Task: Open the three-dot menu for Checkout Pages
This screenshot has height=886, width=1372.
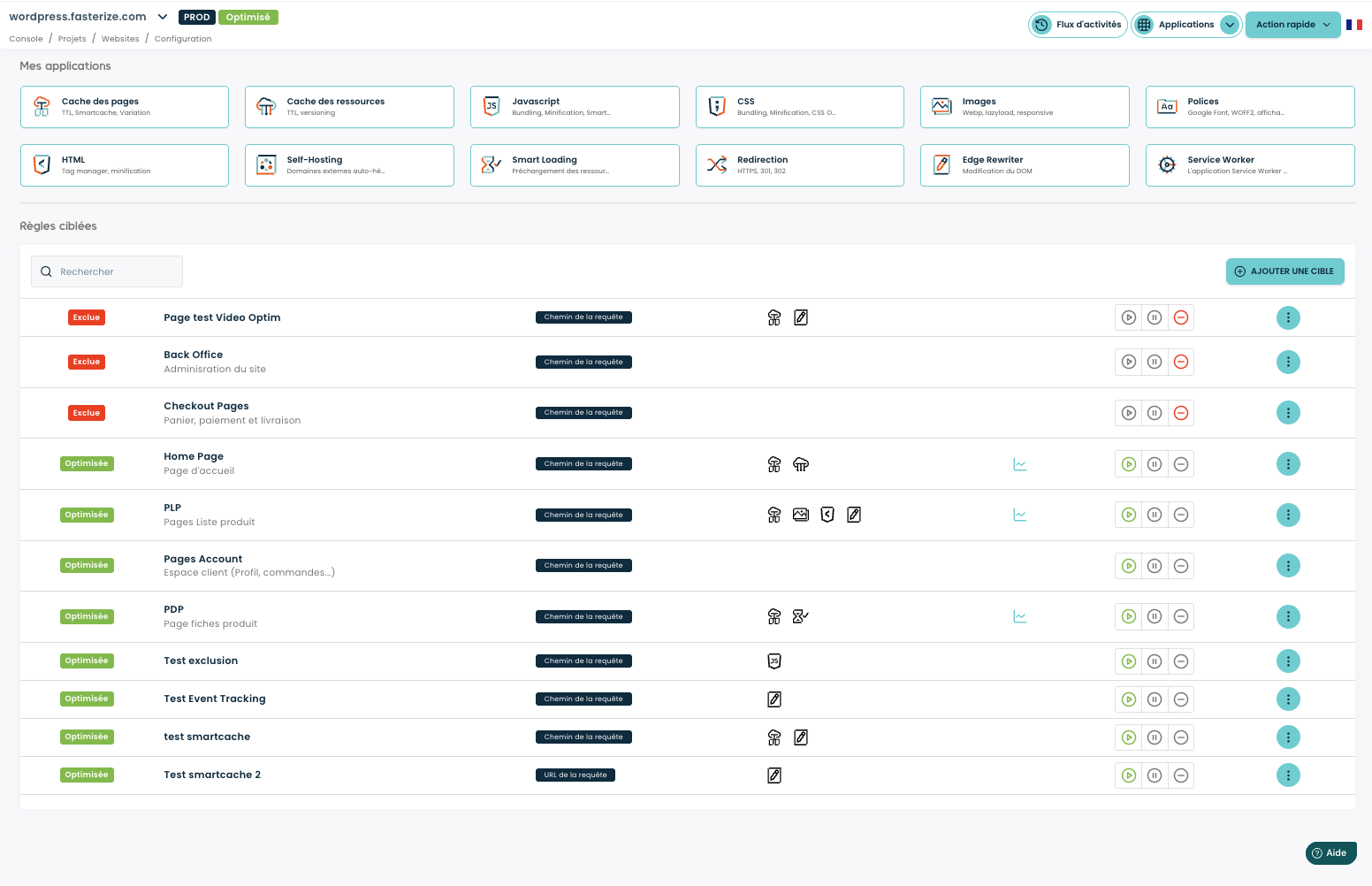Action: coord(1288,413)
